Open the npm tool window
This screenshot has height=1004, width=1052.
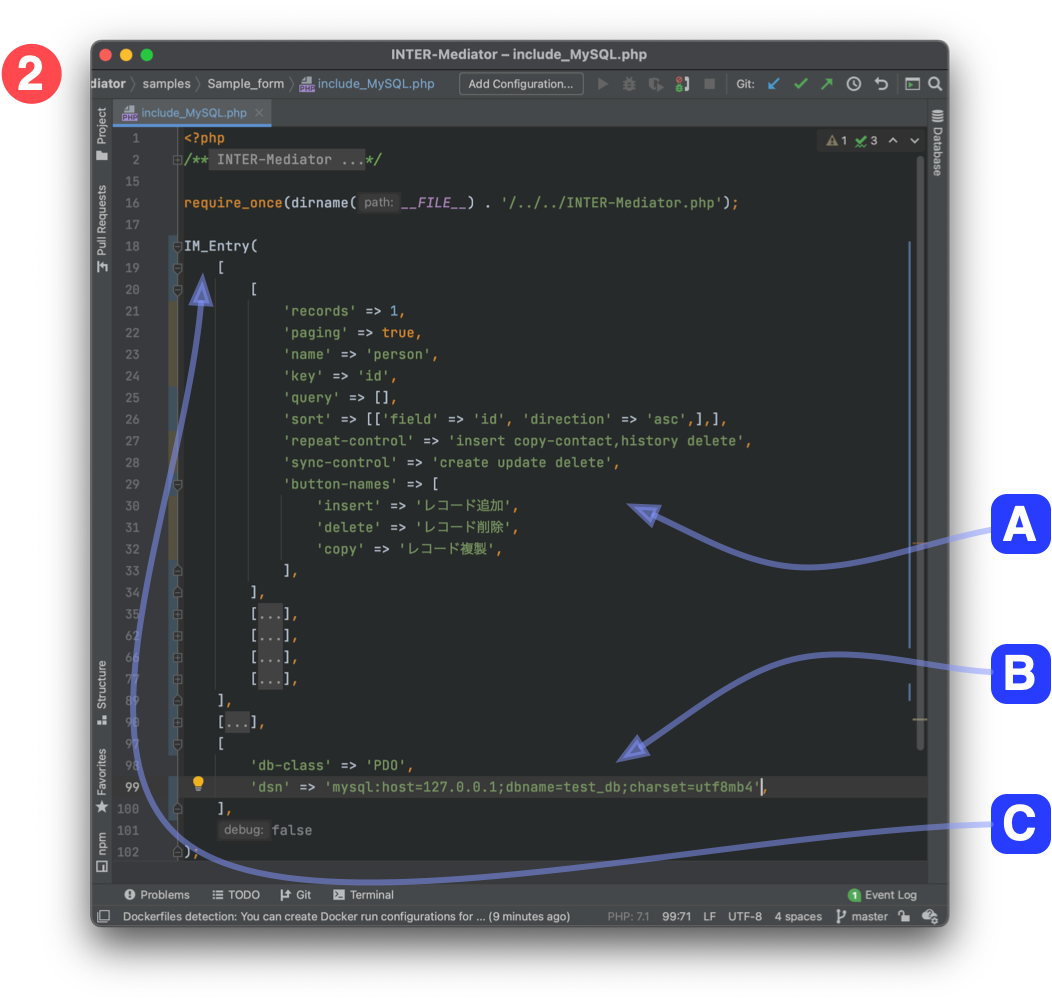click(101, 852)
